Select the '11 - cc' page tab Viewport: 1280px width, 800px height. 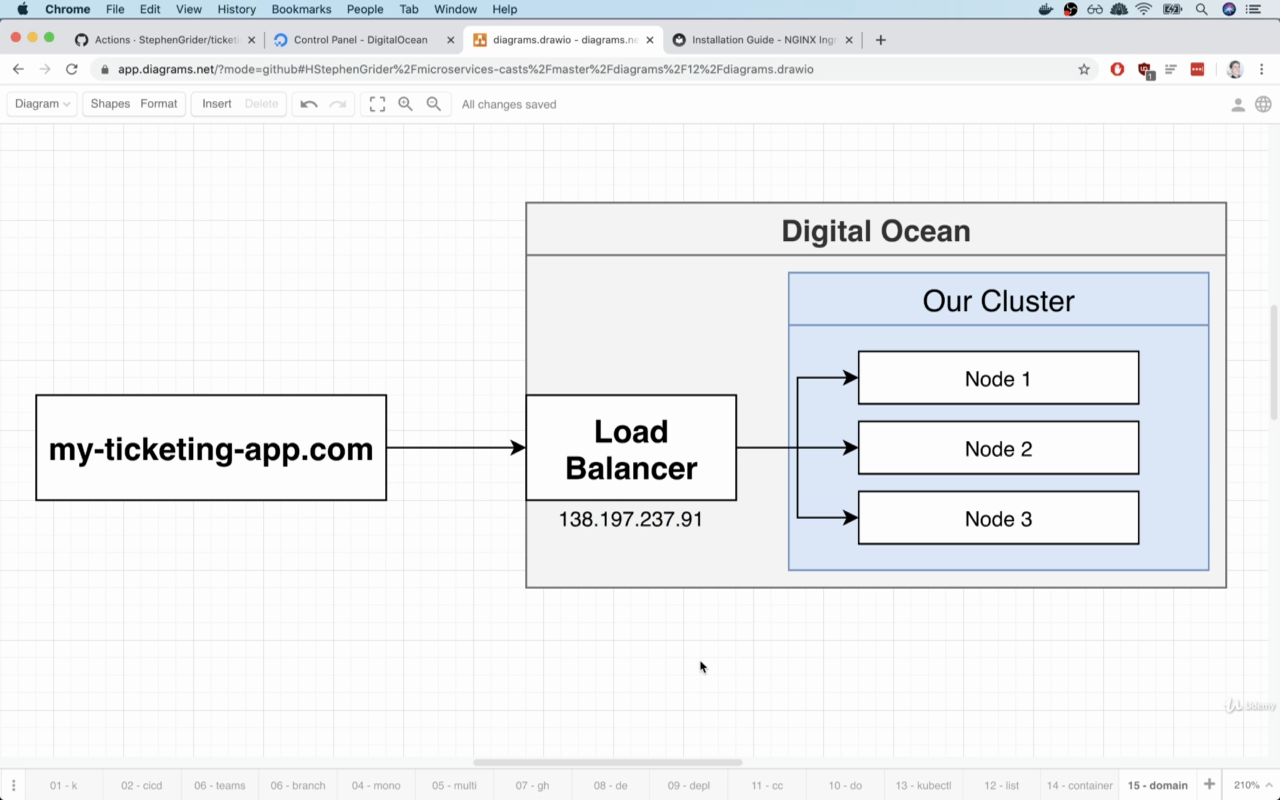(767, 785)
